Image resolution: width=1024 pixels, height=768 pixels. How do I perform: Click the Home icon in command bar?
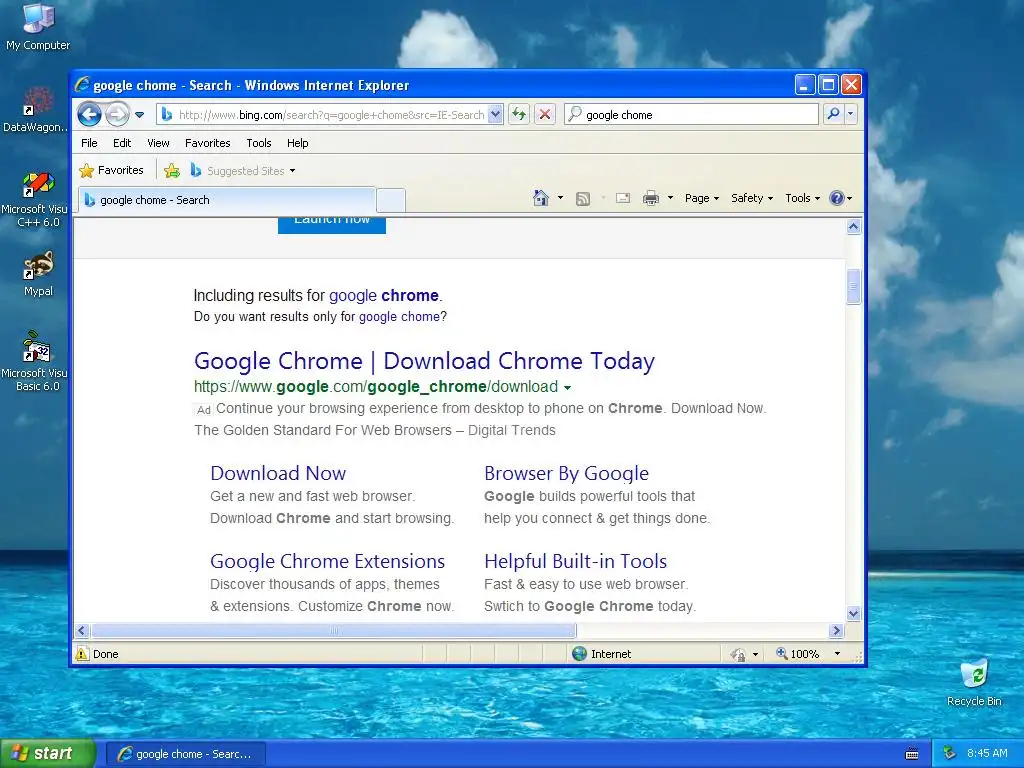point(540,198)
